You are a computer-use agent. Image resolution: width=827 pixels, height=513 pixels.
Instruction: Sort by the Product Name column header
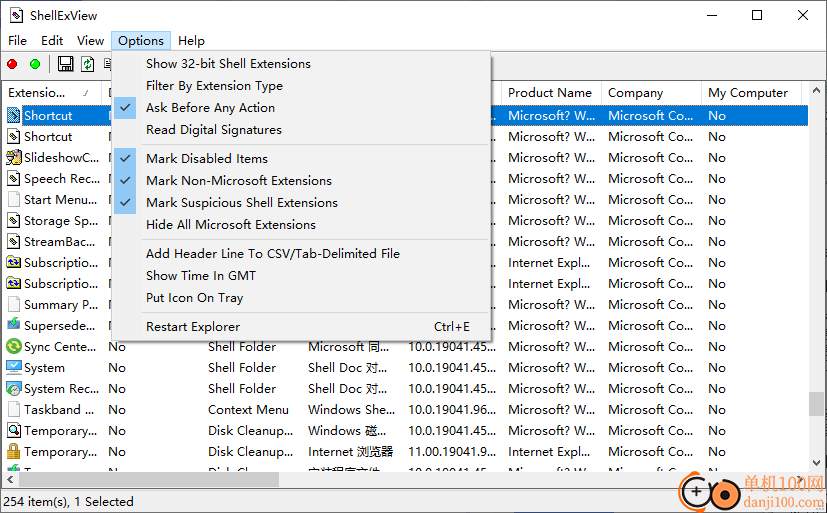pyautogui.click(x=551, y=93)
